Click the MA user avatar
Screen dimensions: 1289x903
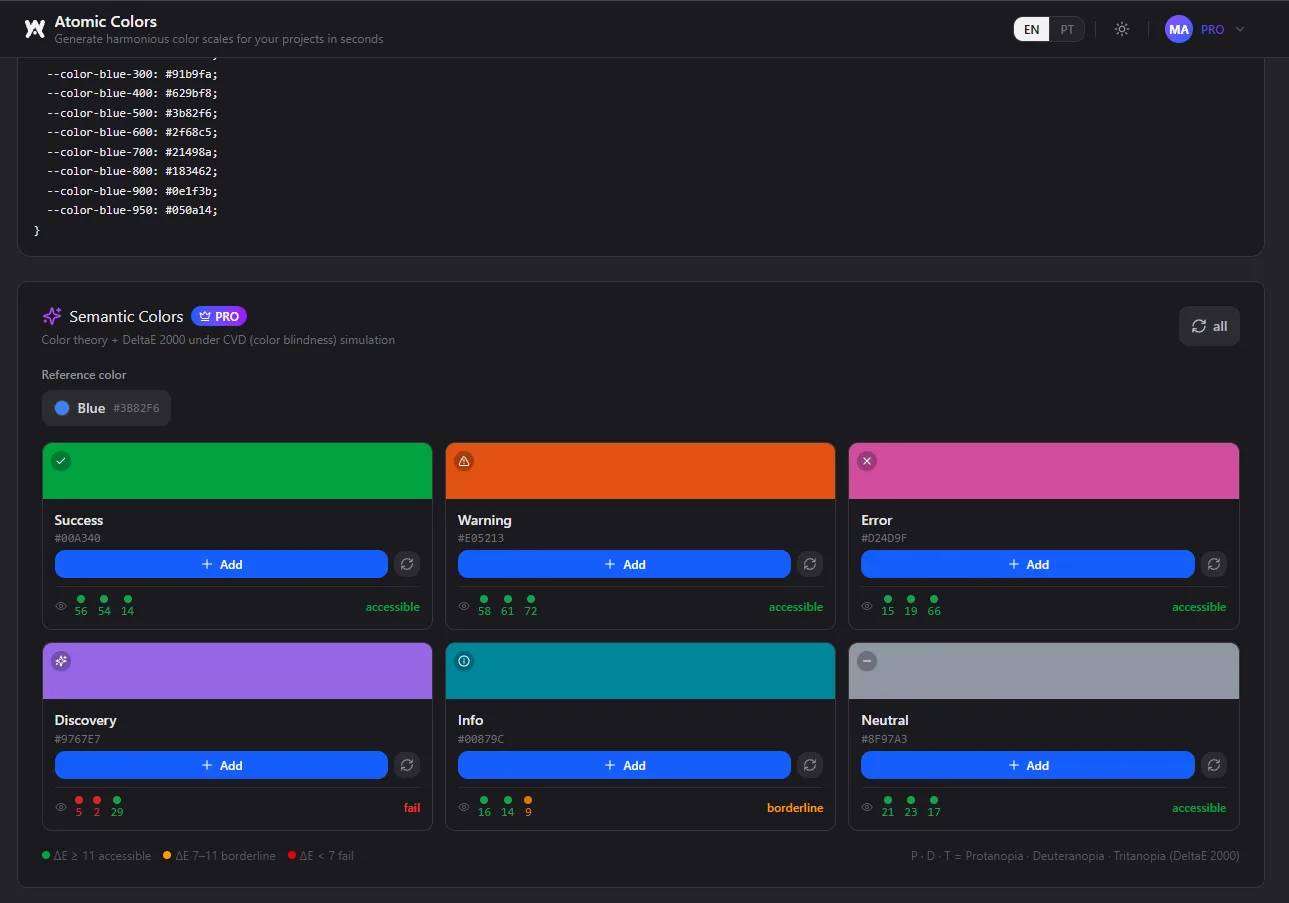pyautogui.click(x=1179, y=29)
